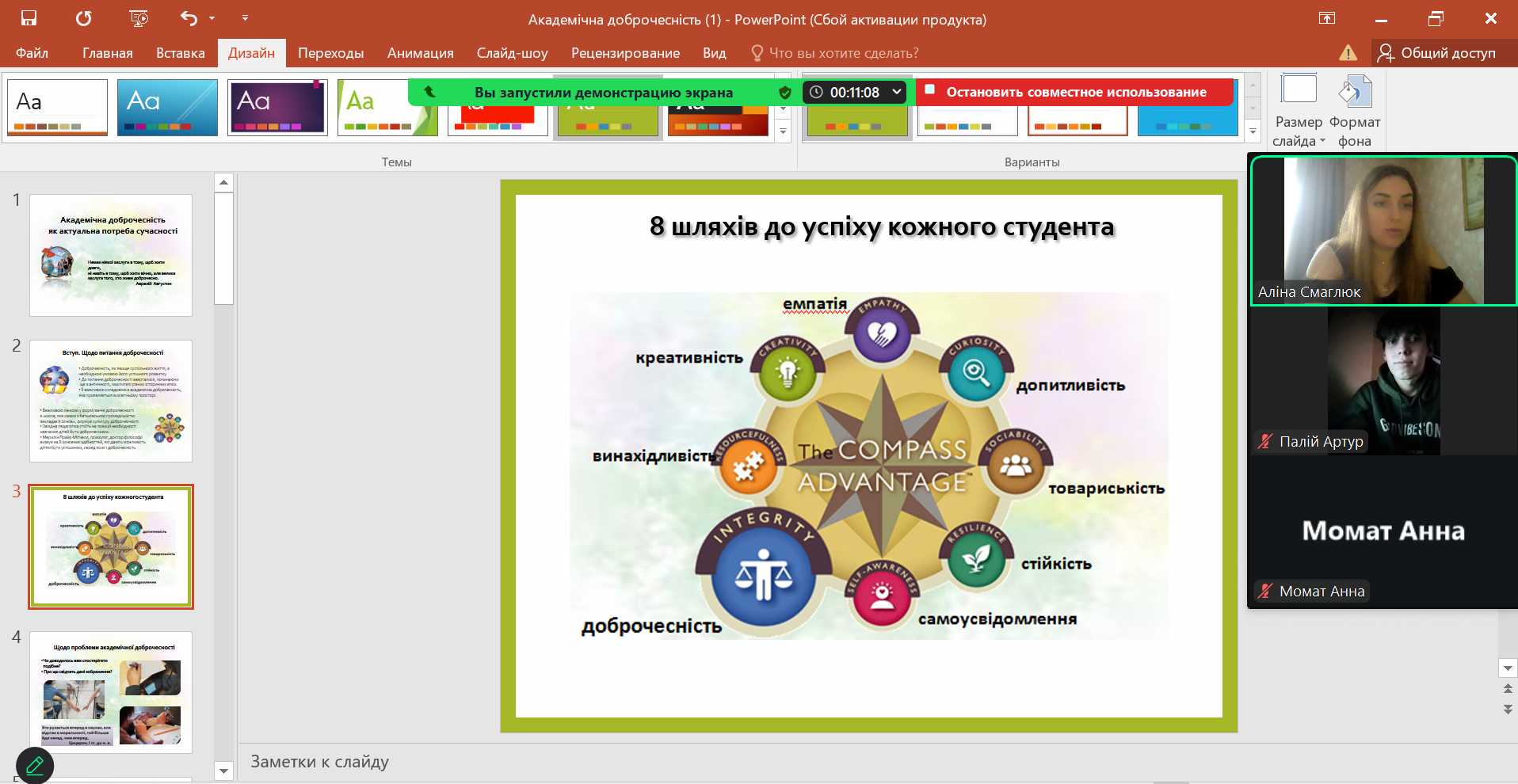Click the Общий доступ share button
This screenshot has height=784, width=1518.
[x=1436, y=53]
